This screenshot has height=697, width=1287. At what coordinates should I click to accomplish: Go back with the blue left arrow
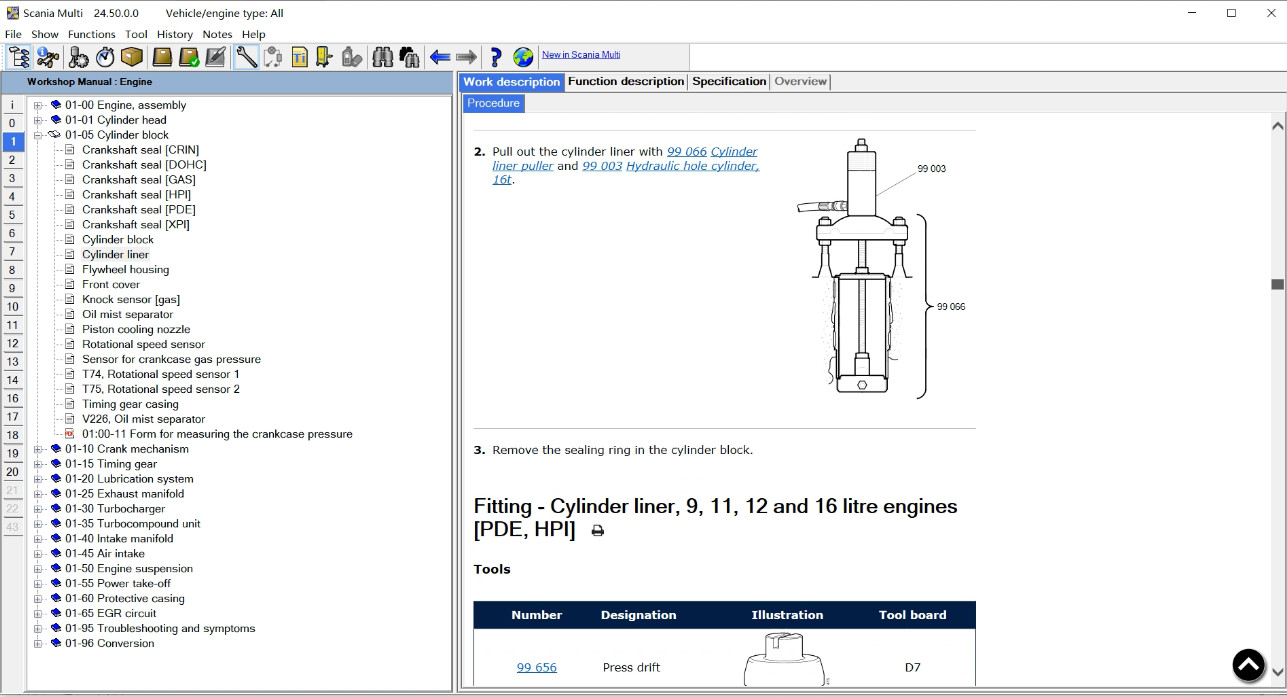[x=440, y=57]
